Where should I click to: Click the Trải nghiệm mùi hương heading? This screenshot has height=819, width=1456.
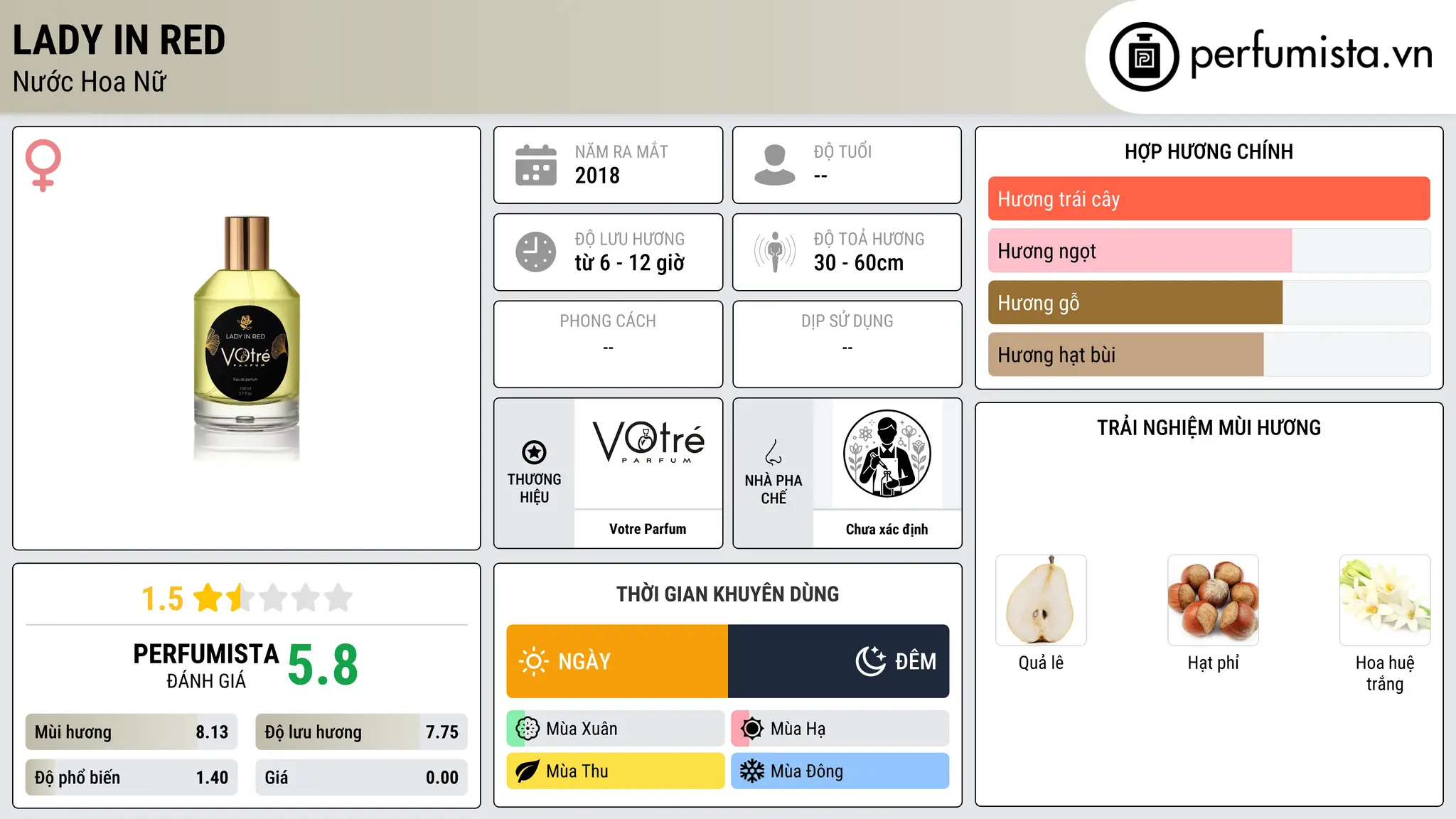[x=1209, y=427]
